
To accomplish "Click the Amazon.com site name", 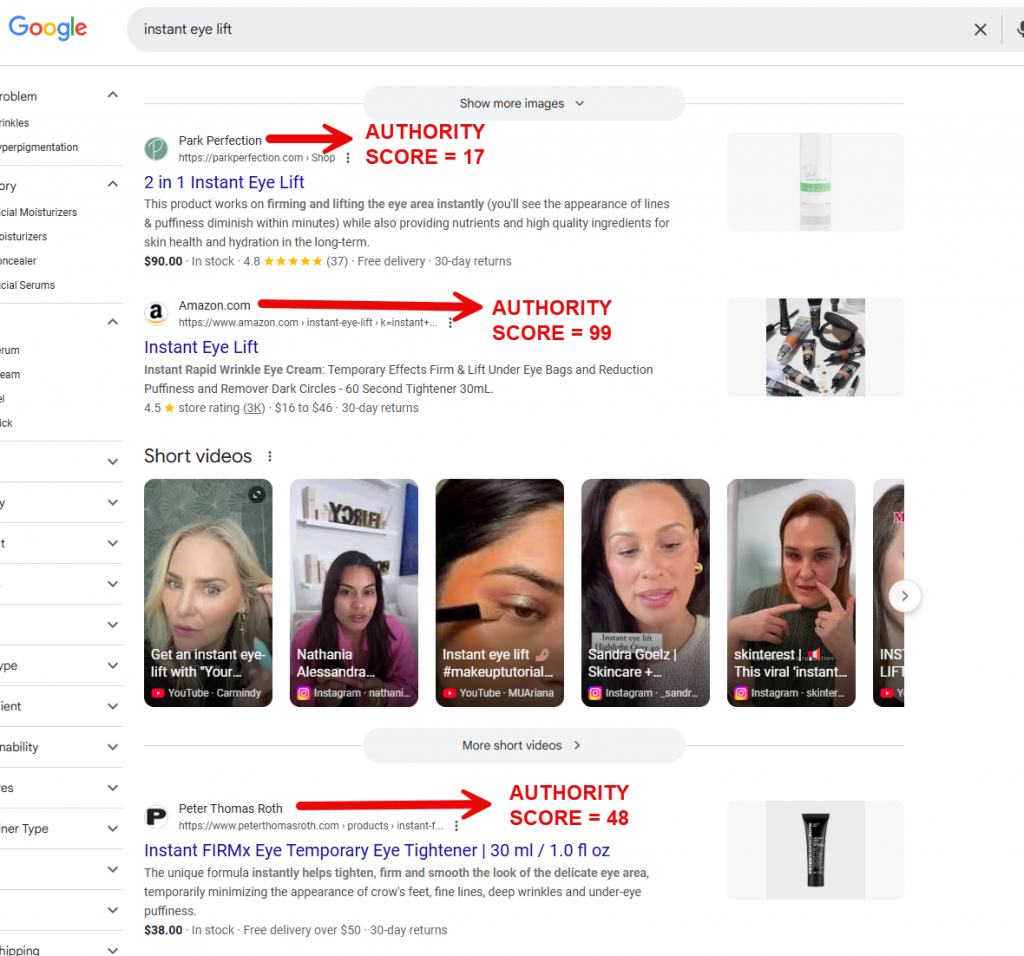I will 214,306.
